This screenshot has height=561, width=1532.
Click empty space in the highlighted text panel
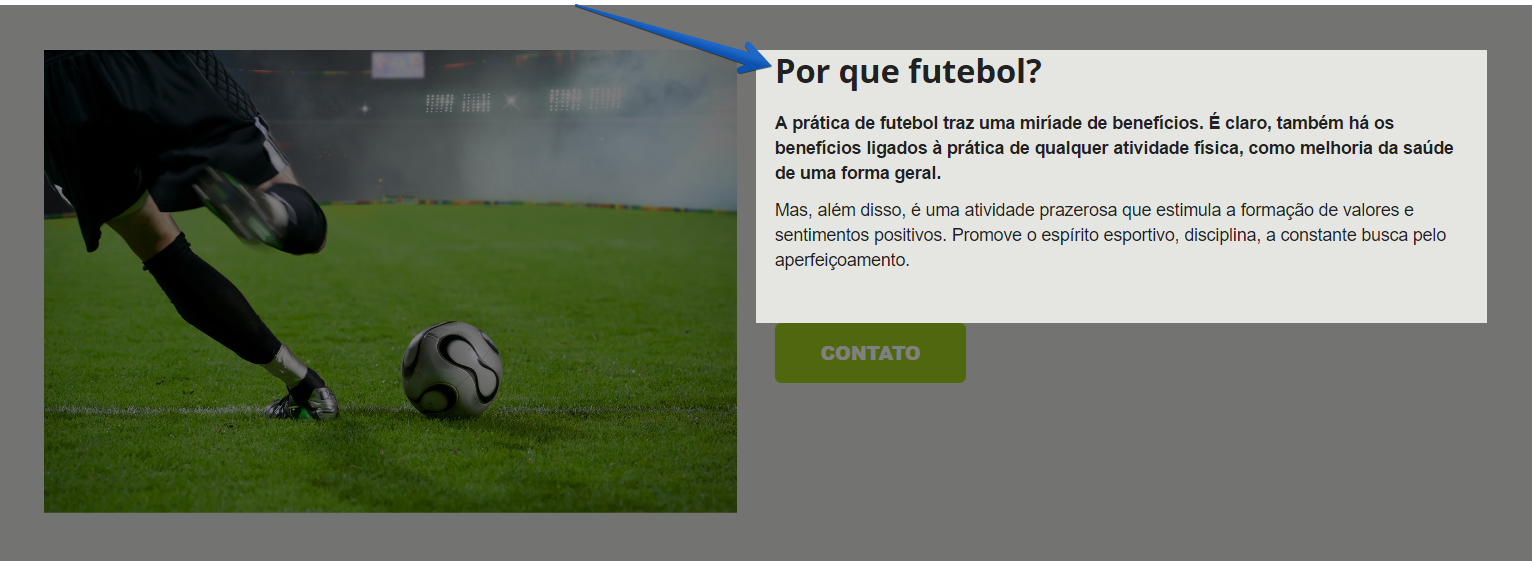click(x=1200, y=295)
